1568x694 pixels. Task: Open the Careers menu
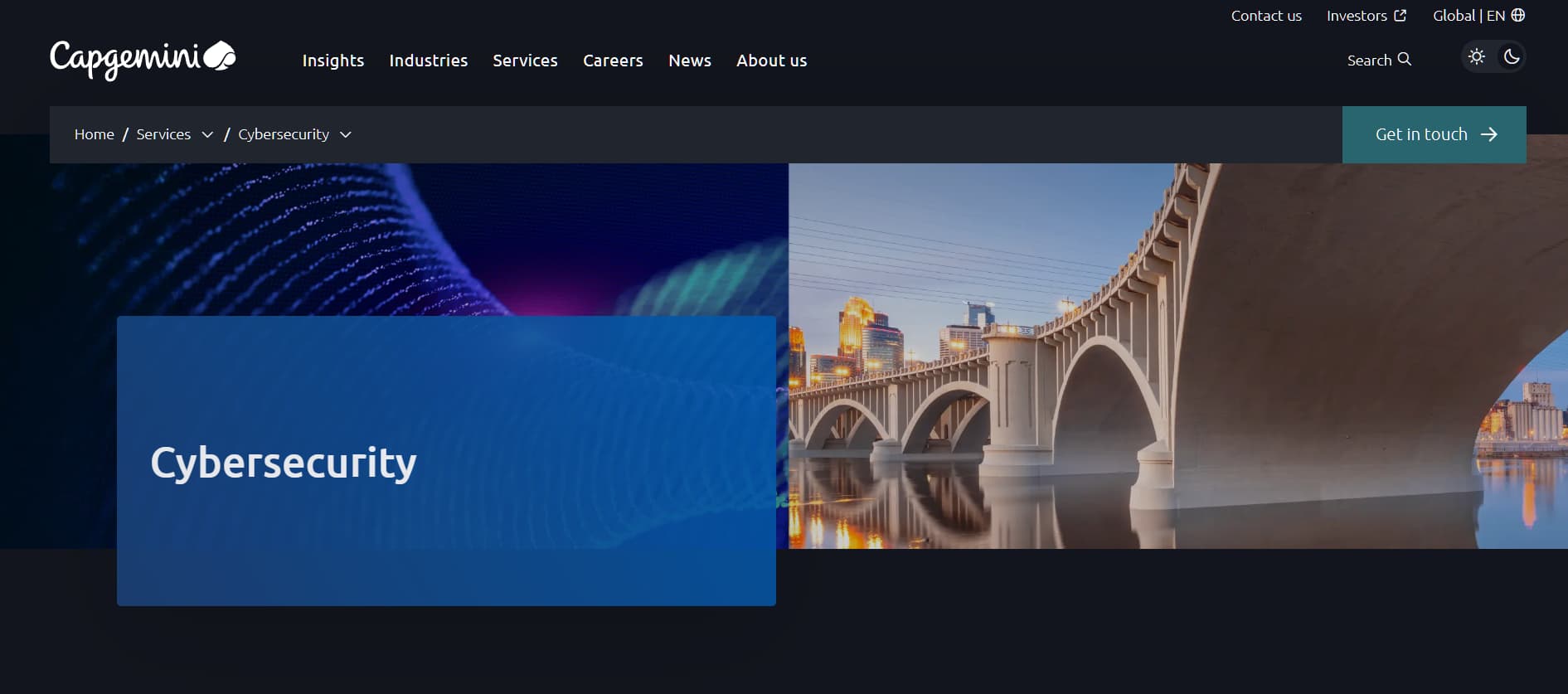613,61
